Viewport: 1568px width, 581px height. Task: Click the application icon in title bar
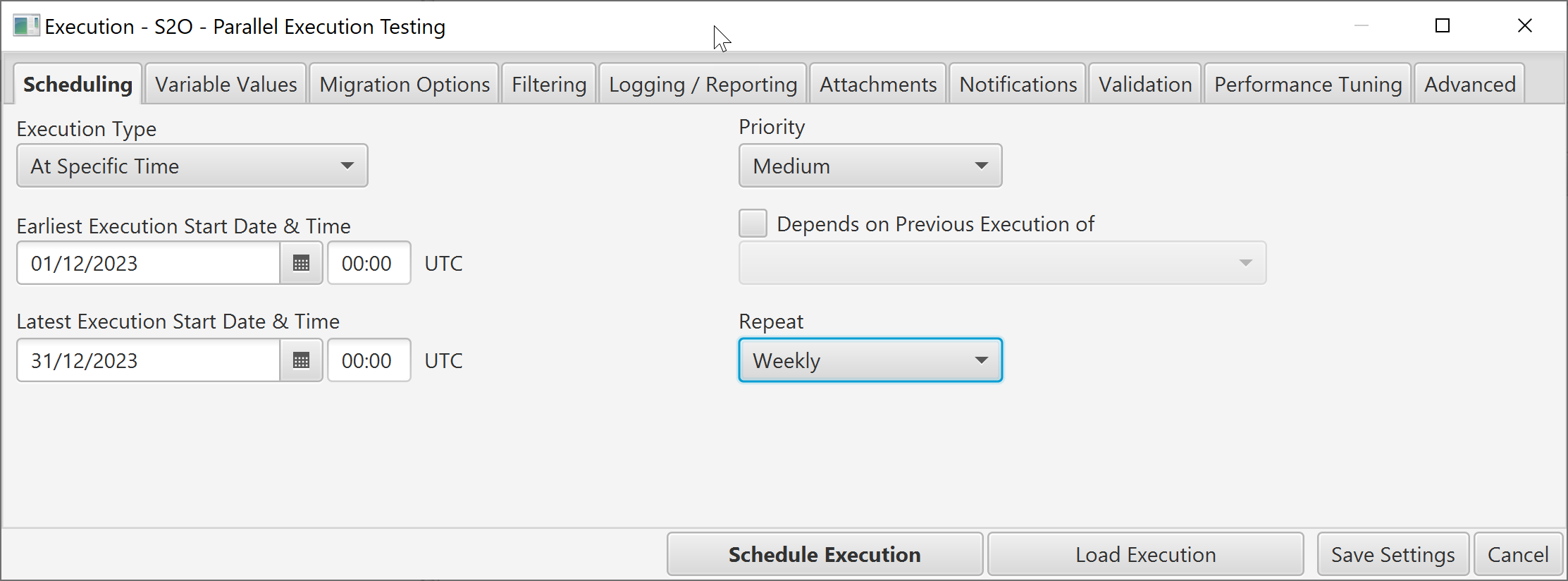click(27, 26)
